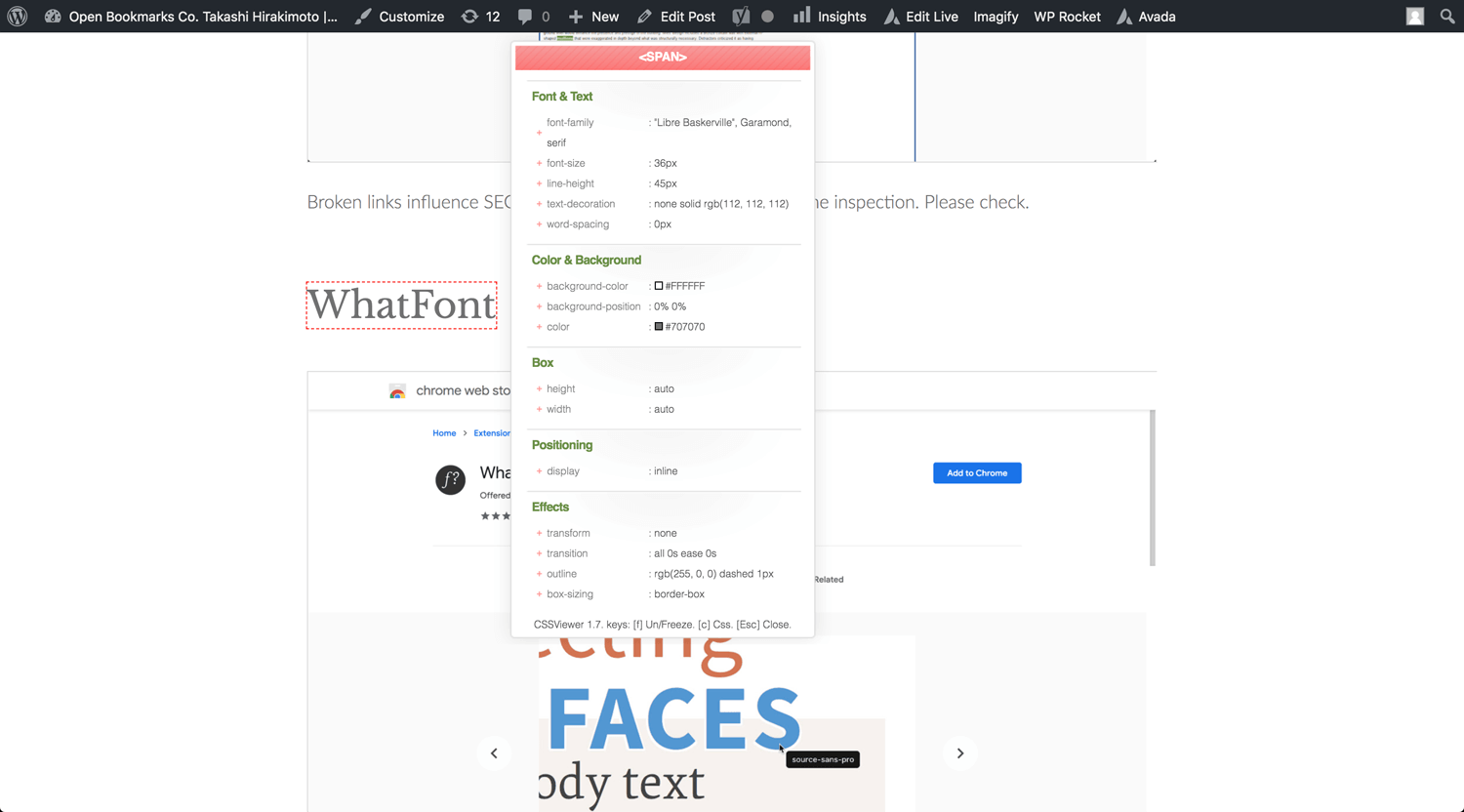The width and height of the screenshot is (1464, 812).
Task: Click the Color & Background section heading
Action: coord(587,261)
